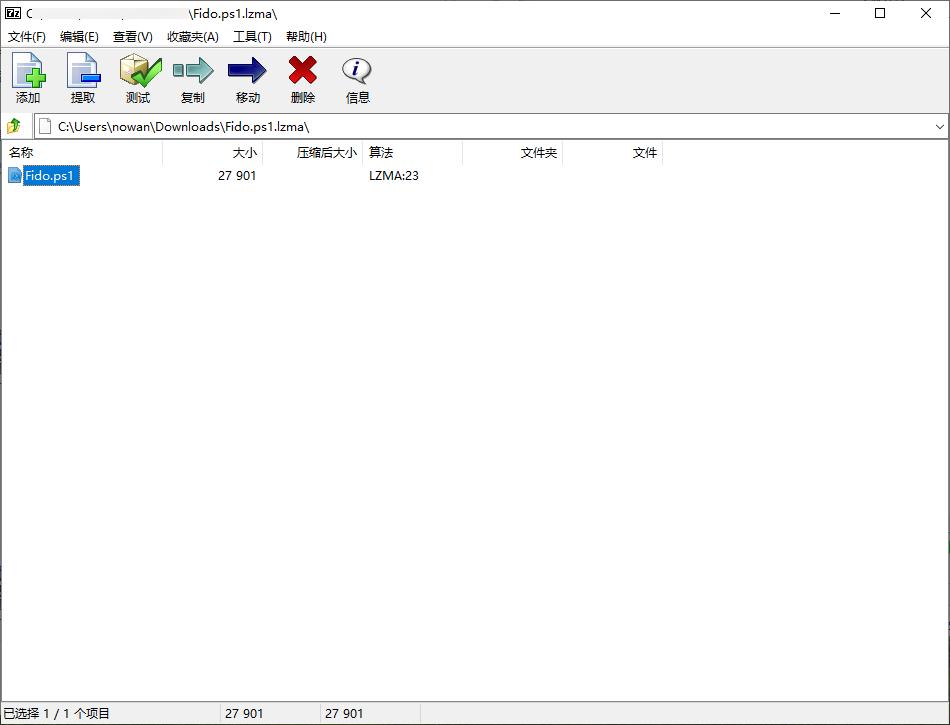Open the 工具(T) menu

[252, 36]
